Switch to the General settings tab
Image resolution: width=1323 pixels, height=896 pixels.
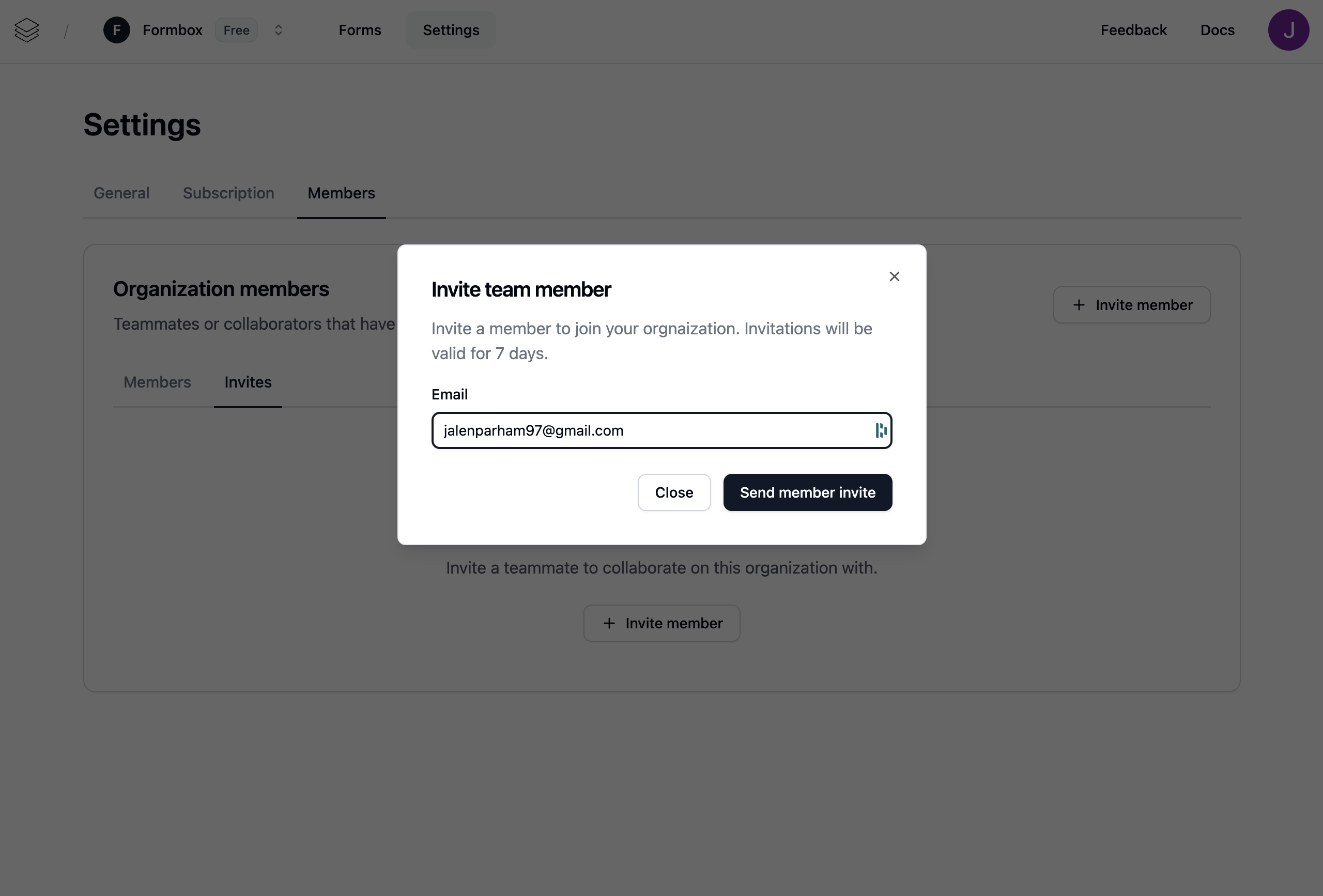click(121, 193)
